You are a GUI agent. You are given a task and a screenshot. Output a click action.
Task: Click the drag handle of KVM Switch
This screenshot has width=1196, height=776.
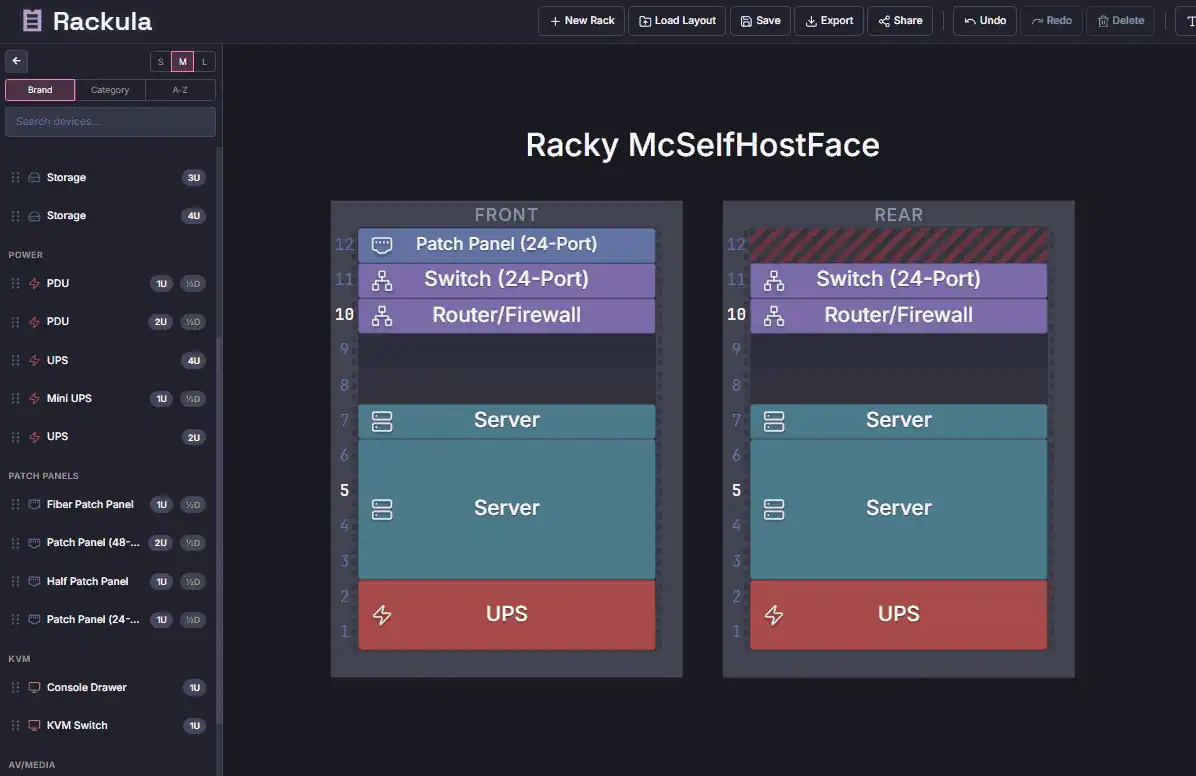15,726
